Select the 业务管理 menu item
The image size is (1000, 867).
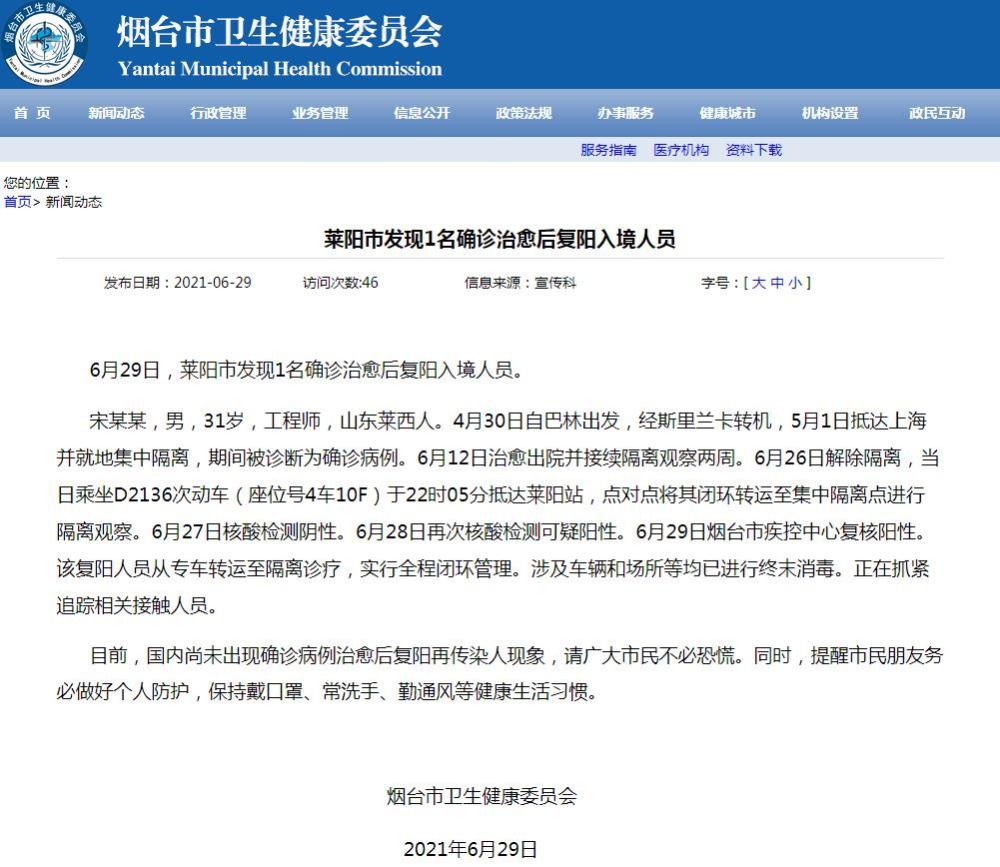(320, 113)
